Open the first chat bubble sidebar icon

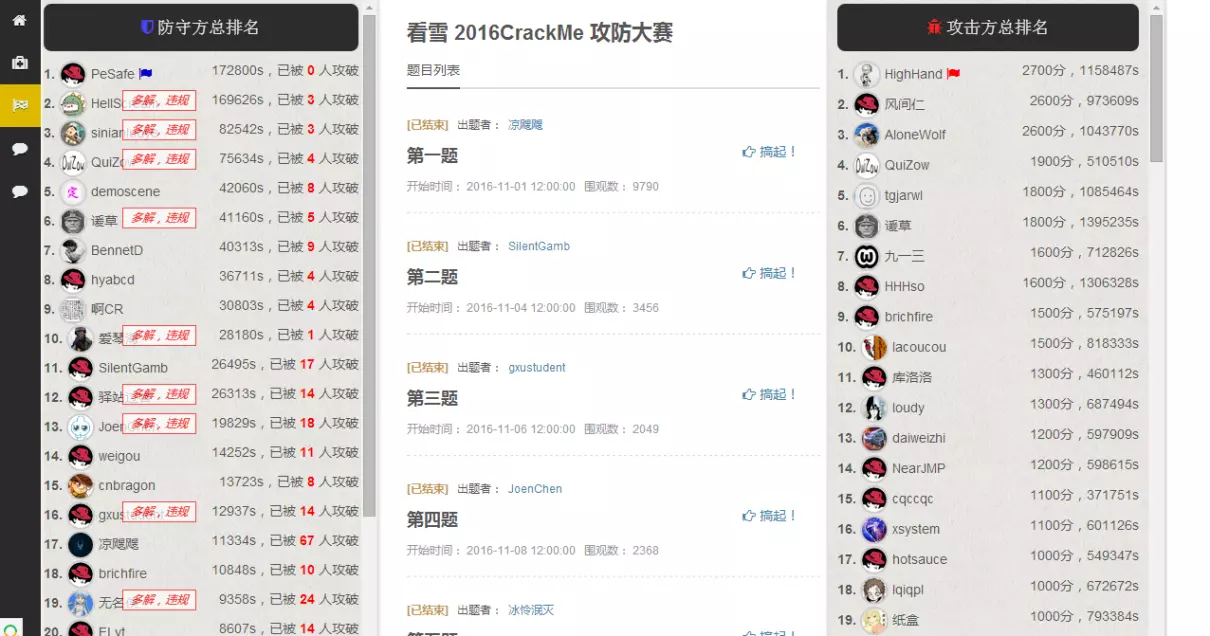20,149
